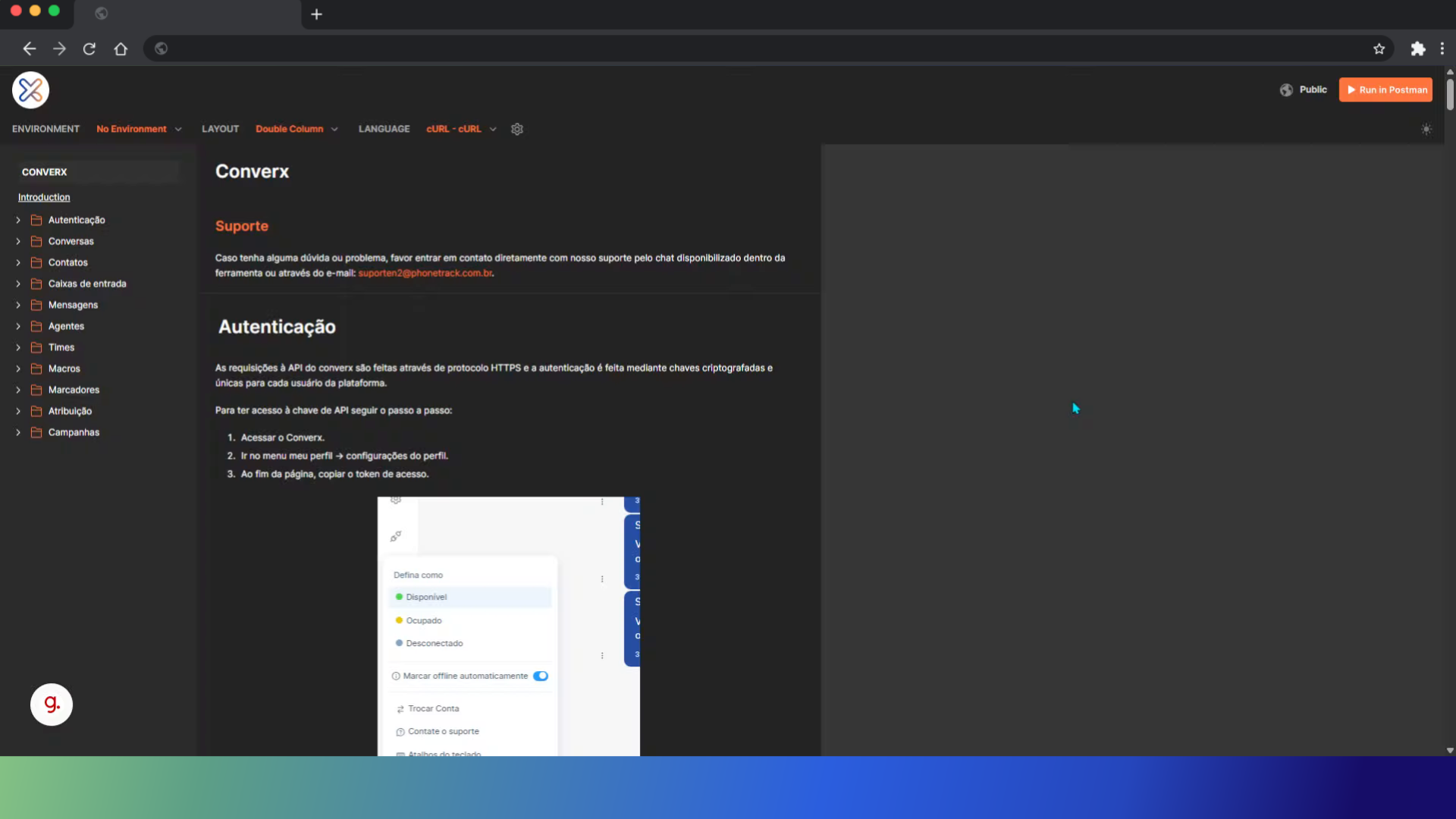The width and height of the screenshot is (1456, 819).
Task: Go forward in browser history
Action: click(59, 49)
